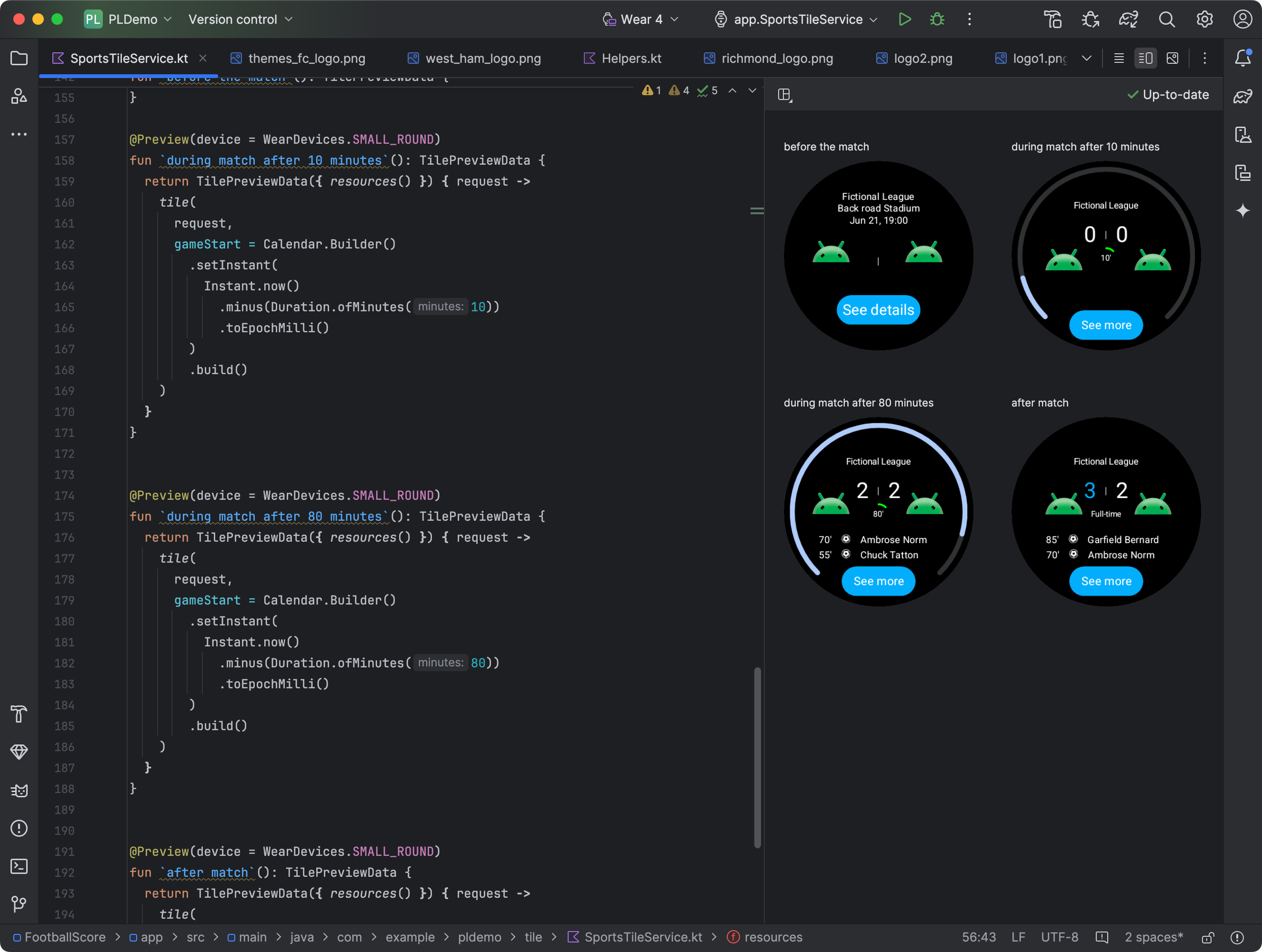This screenshot has height=952, width=1262.
Task: Click See details button in before match tile
Action: (x=879, y=309)
